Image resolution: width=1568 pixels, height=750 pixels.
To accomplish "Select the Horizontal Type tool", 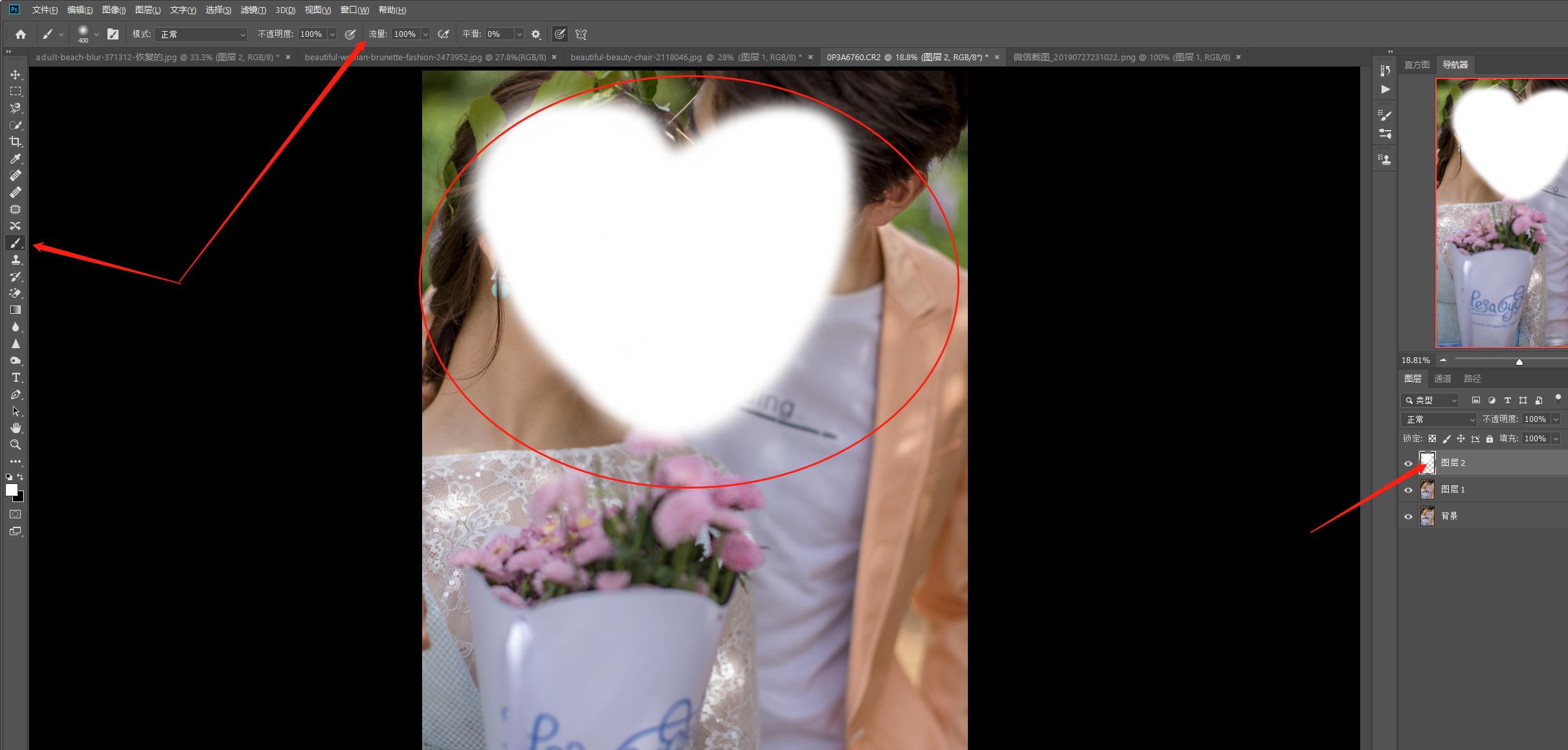I will coord(16,377).
